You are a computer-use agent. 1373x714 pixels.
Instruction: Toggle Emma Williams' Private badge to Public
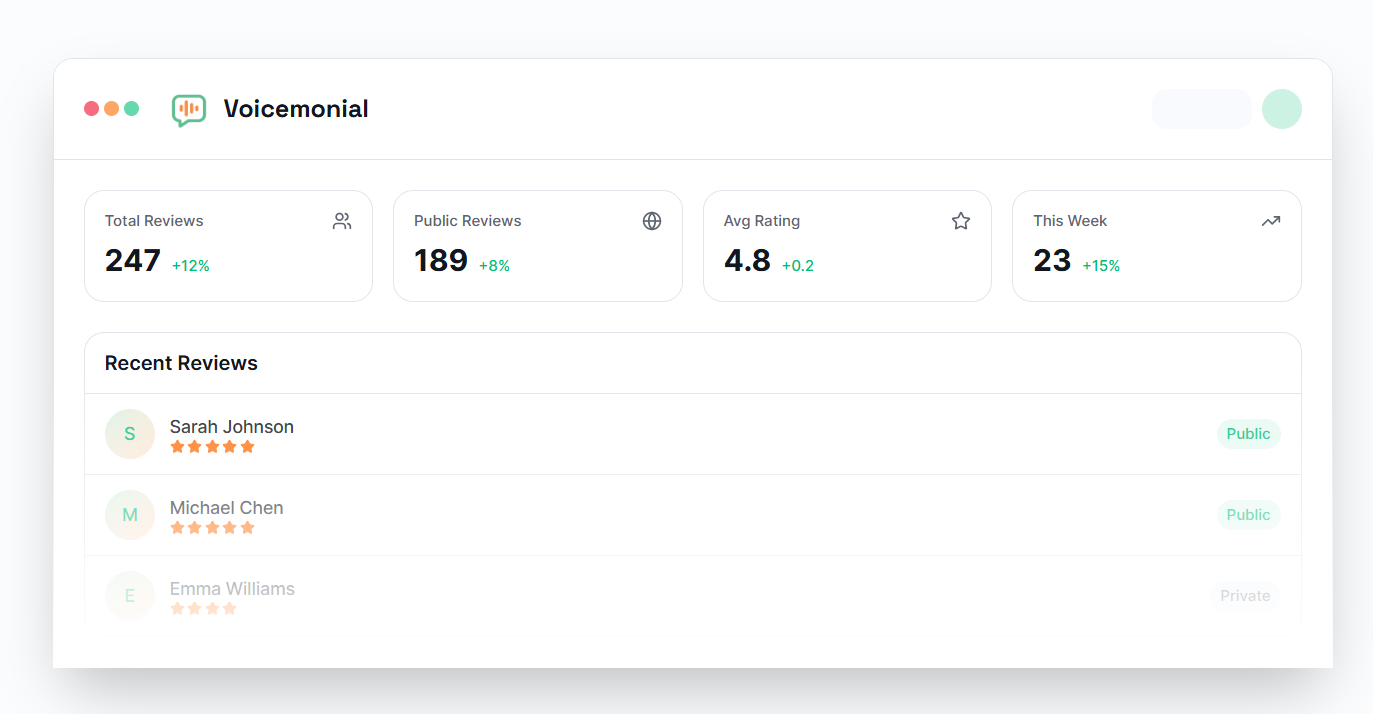pyautogui.click(x=1245, y=595)
